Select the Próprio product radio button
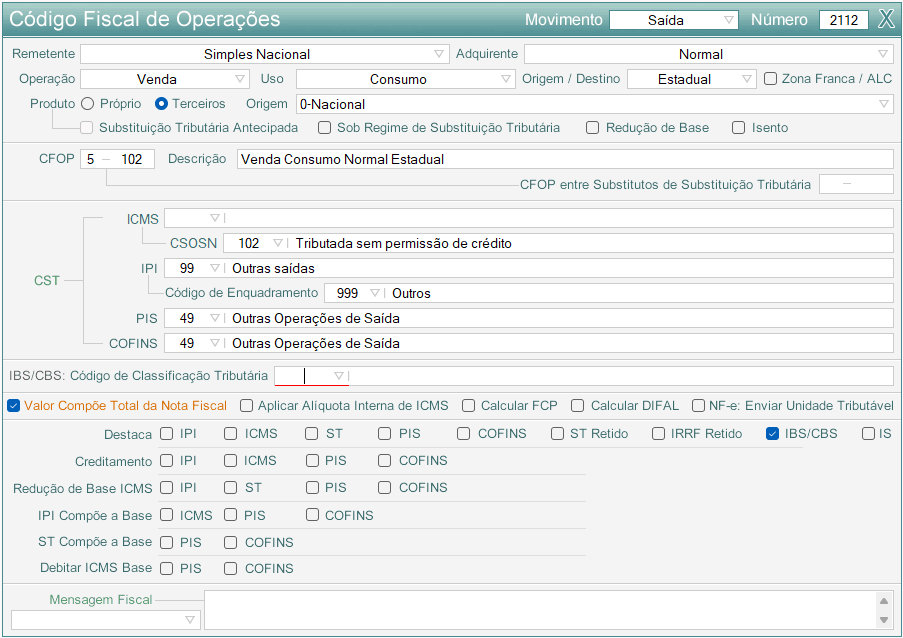The image size is (903, 638). [x=88, y=104]
